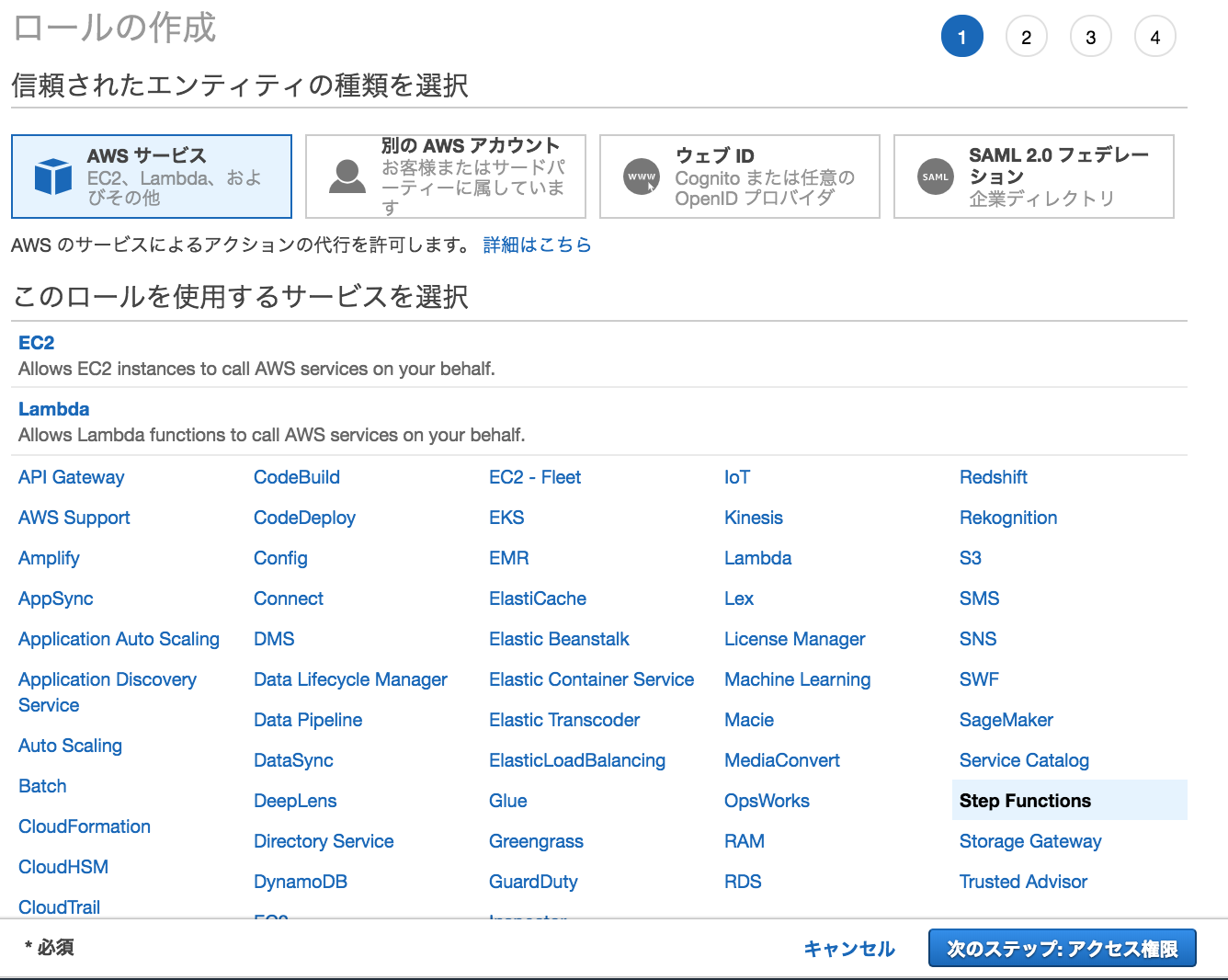Screen dimensions: 1228x980
Task: Choose the SAML 2.0 フェデレーション card
Action: (1034, 177)
